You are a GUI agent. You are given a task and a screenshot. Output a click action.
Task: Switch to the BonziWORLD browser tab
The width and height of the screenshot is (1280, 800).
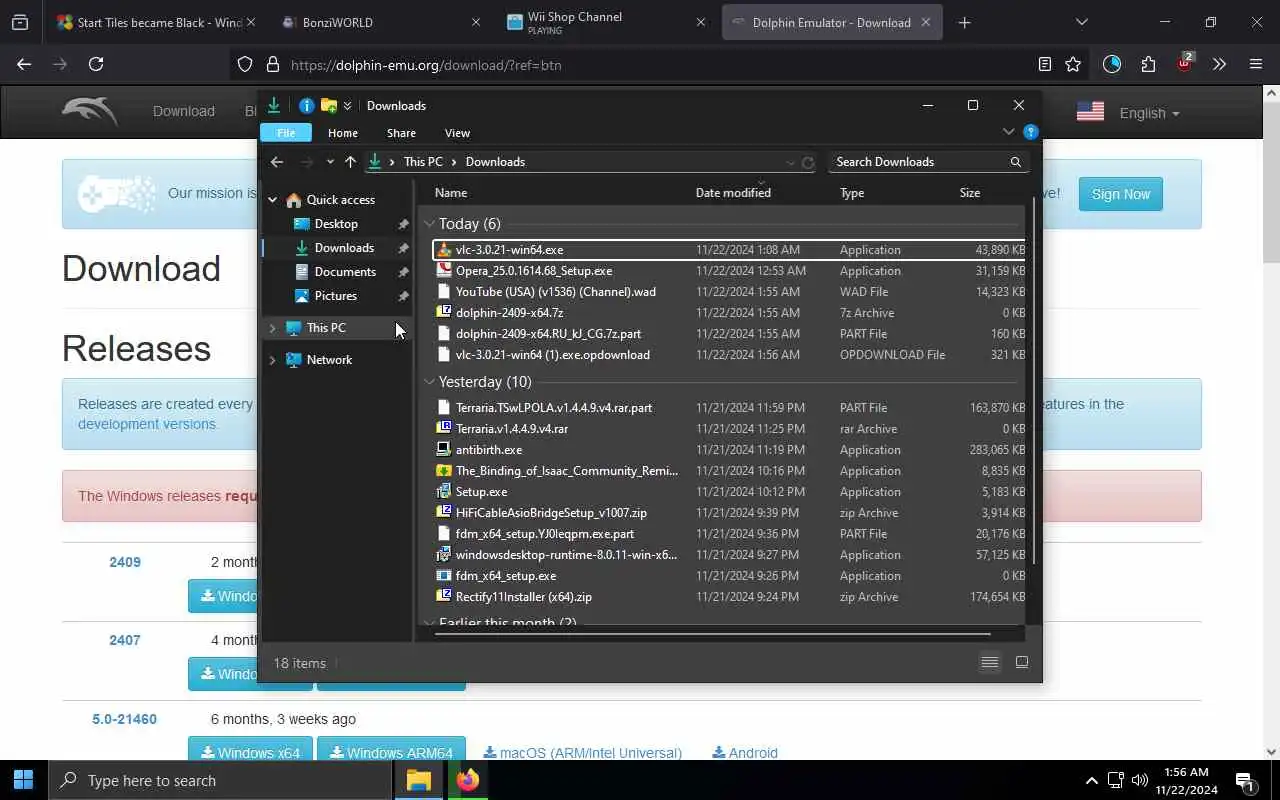click(x=381, y=22)
